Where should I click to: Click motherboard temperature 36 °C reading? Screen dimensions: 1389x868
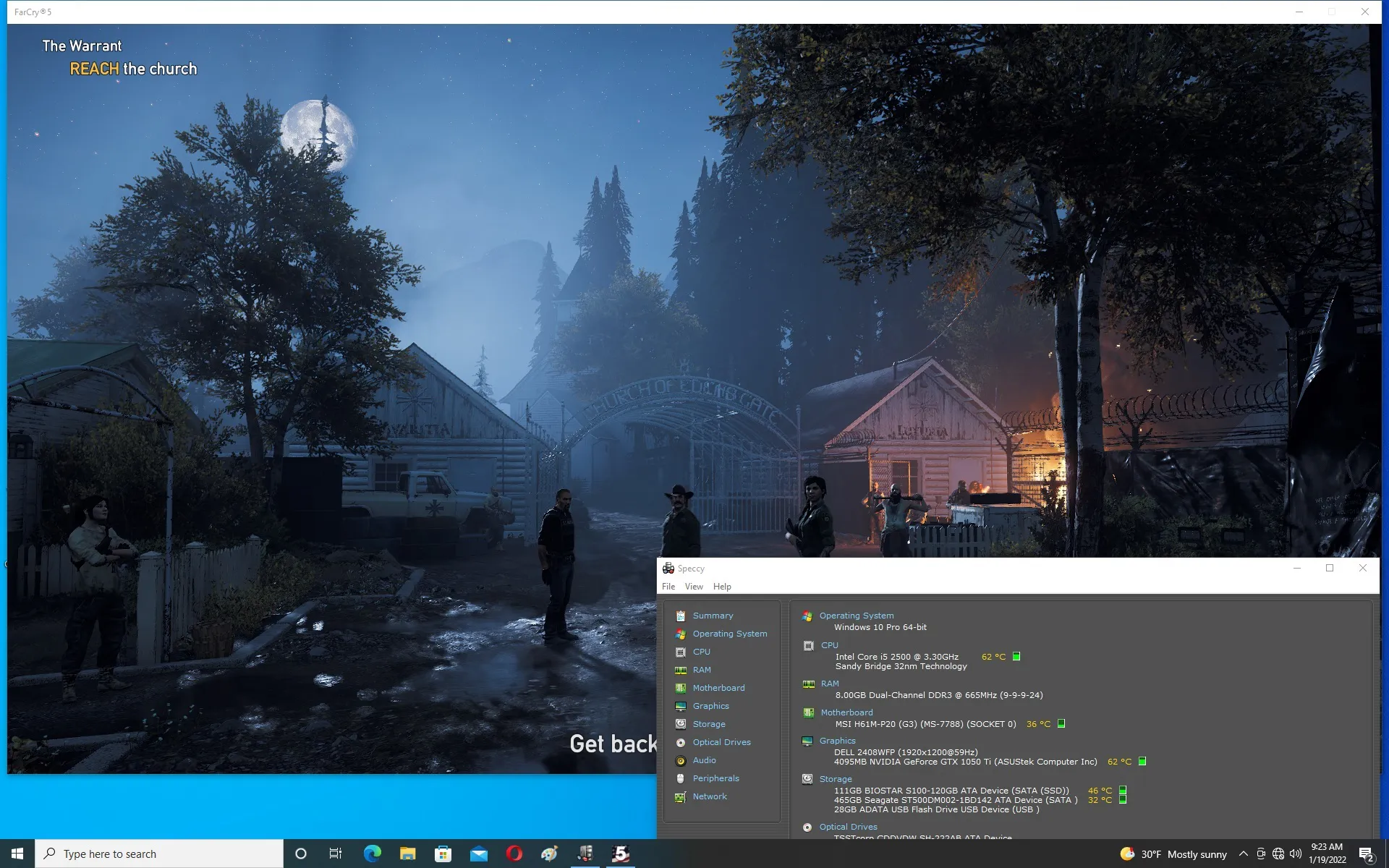[x=1038, y=724]
